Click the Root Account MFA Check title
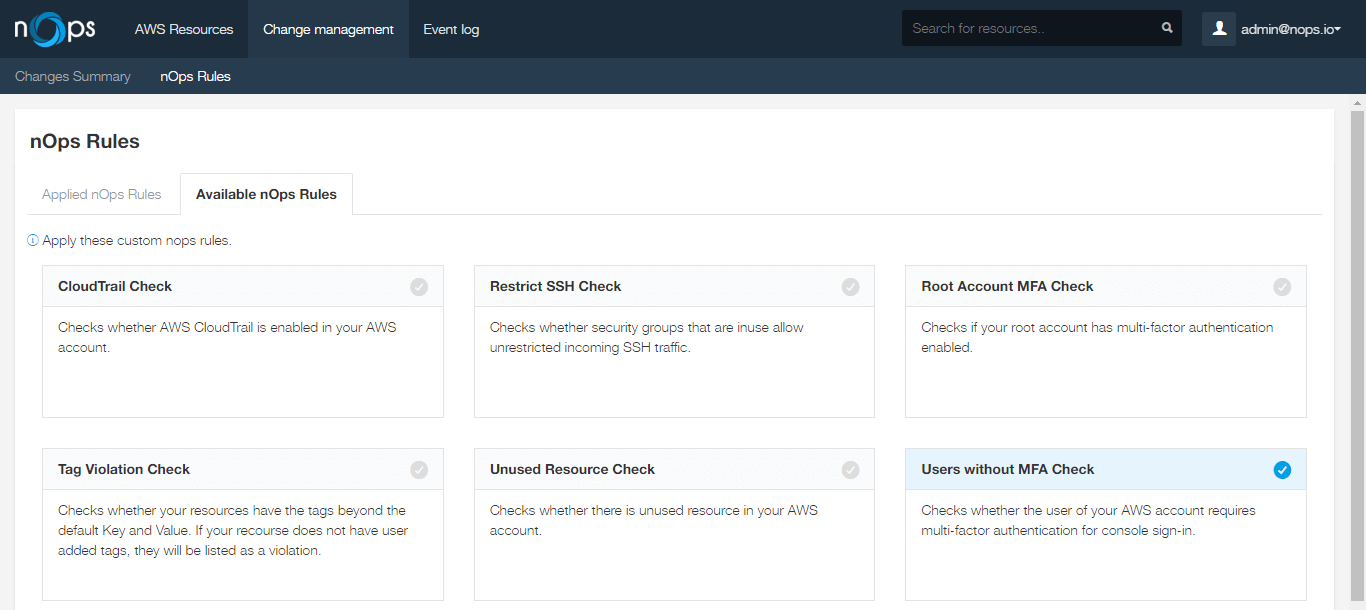 1007,286
